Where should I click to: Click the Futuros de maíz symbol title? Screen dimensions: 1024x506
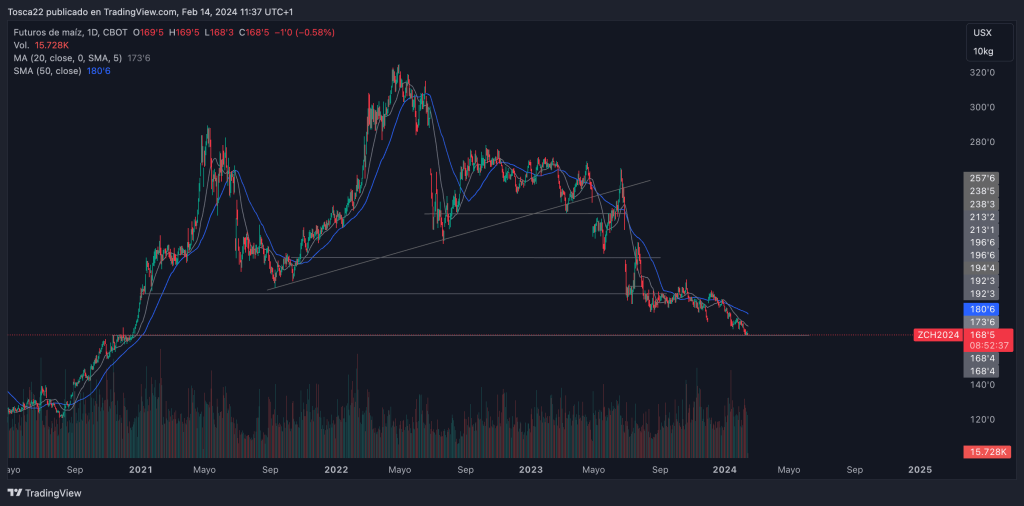[x=54, y=32]
